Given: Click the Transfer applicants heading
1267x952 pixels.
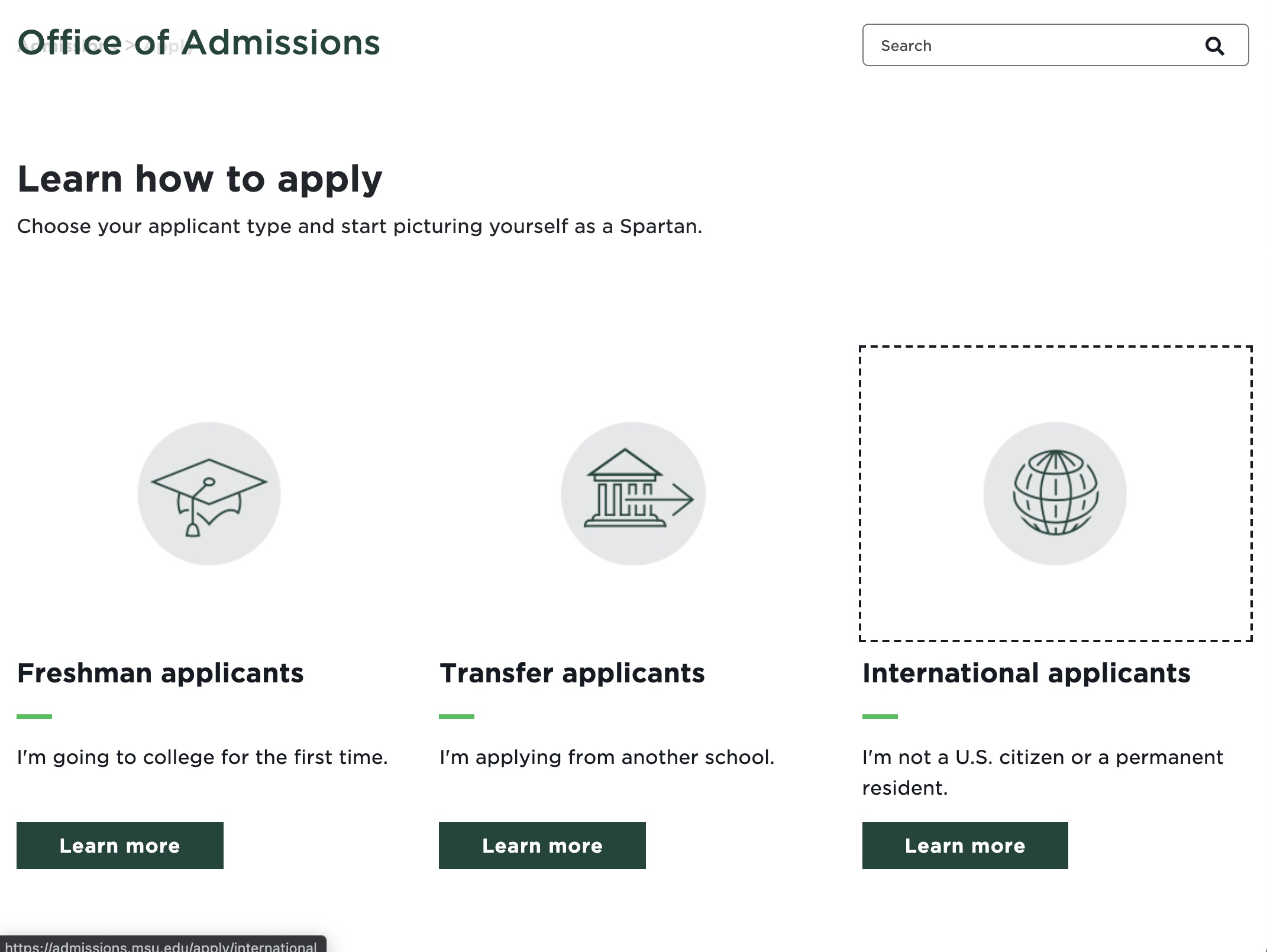Looking at the screenshot, I should 572,673.
